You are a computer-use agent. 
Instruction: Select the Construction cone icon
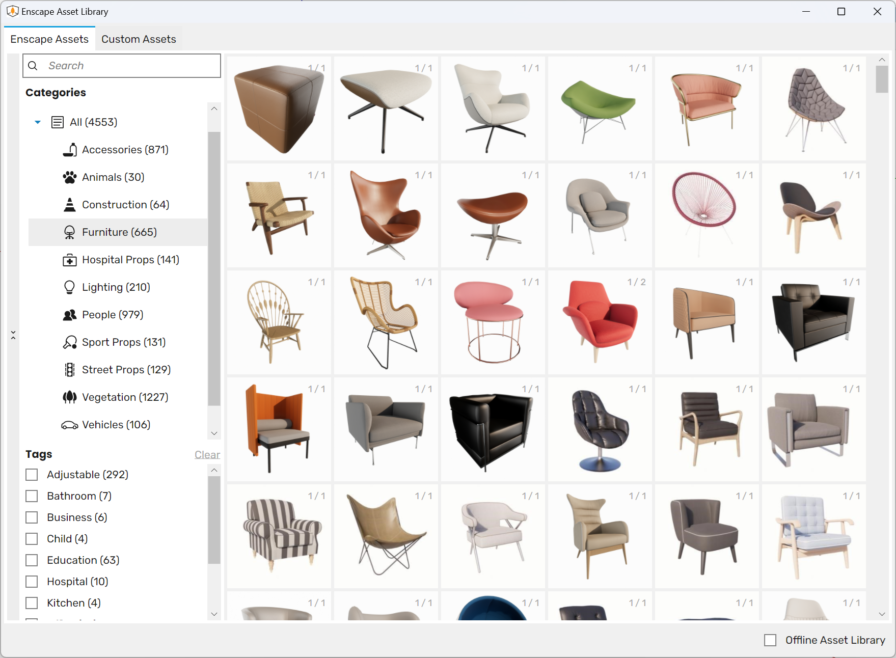(70, 205)
